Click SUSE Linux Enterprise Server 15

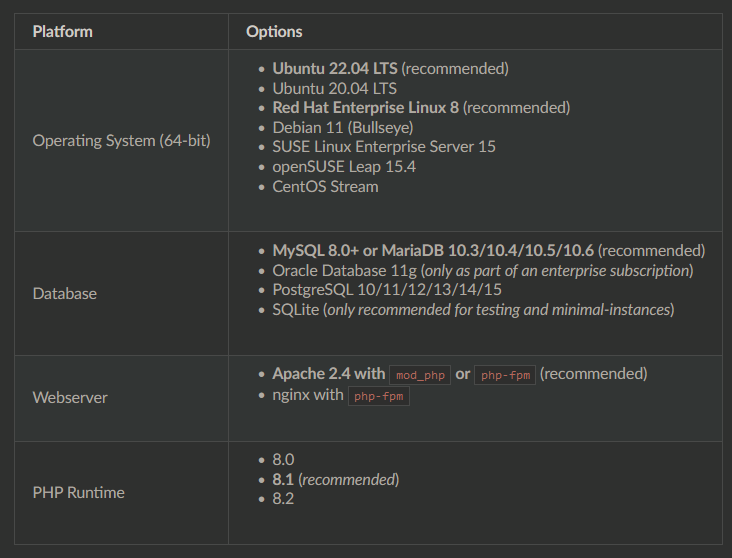[383, 147]
